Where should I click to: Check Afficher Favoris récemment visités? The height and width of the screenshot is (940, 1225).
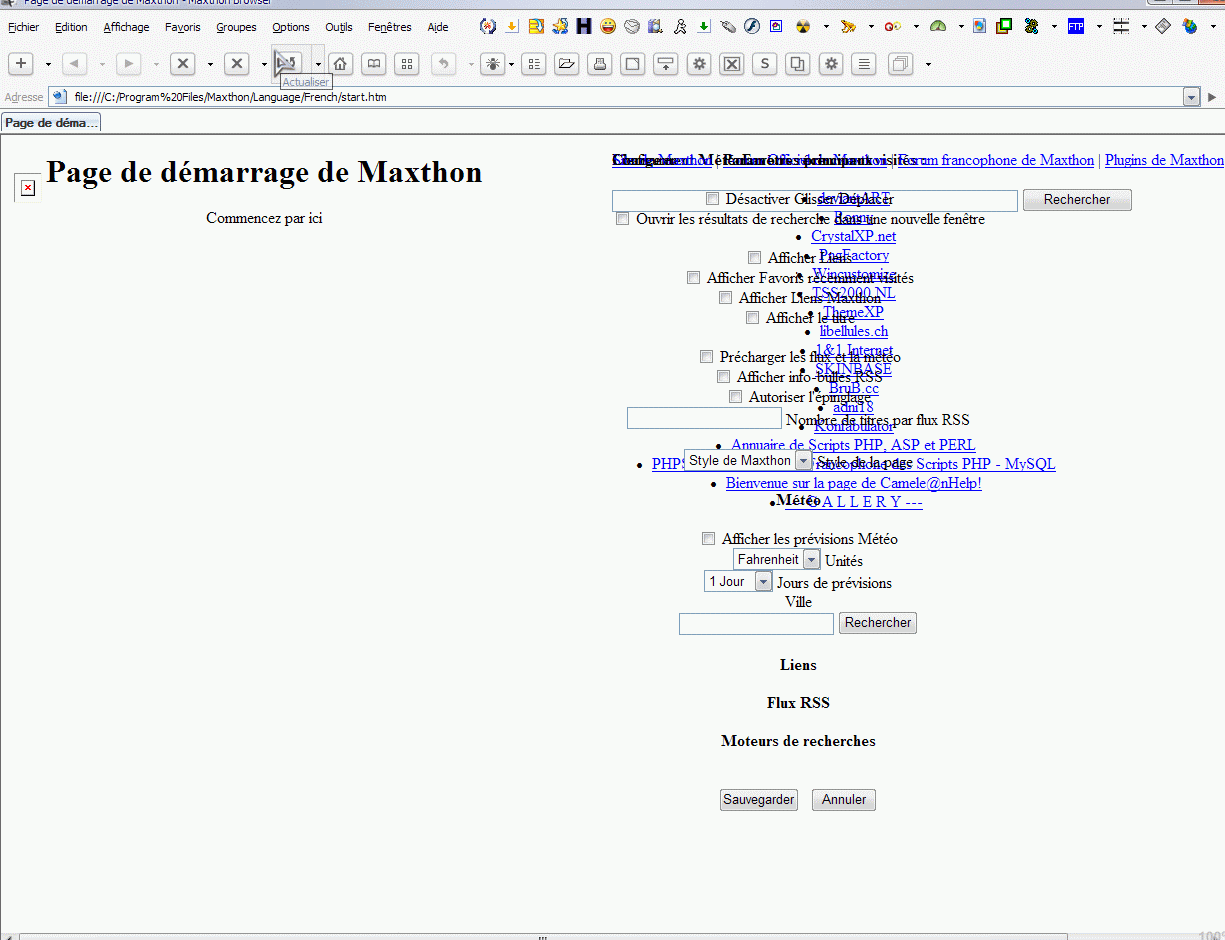pos(694,277)
